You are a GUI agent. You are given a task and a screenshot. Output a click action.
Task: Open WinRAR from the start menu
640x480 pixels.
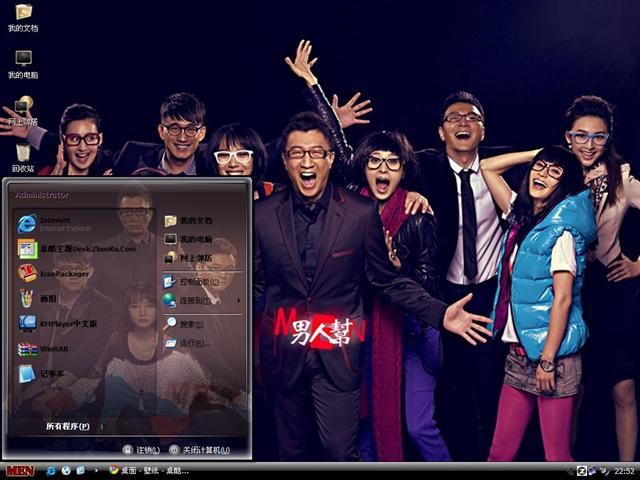44,349
